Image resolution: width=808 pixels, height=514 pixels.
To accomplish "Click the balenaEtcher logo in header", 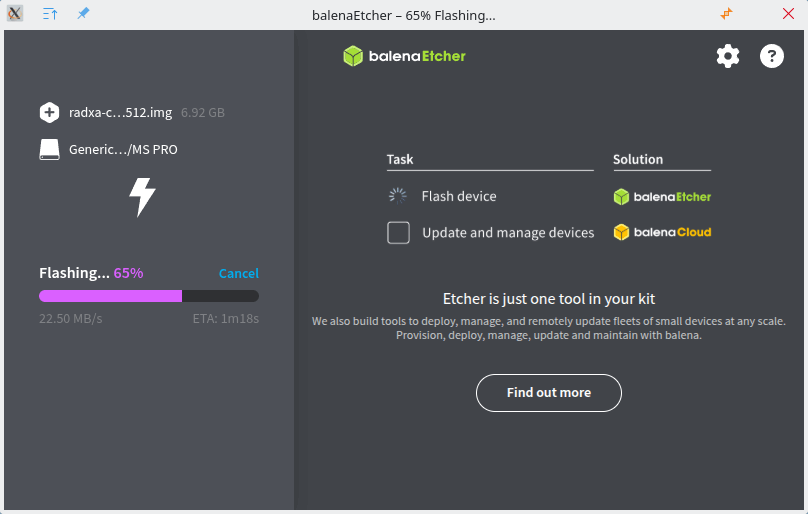I will [405, 56].
